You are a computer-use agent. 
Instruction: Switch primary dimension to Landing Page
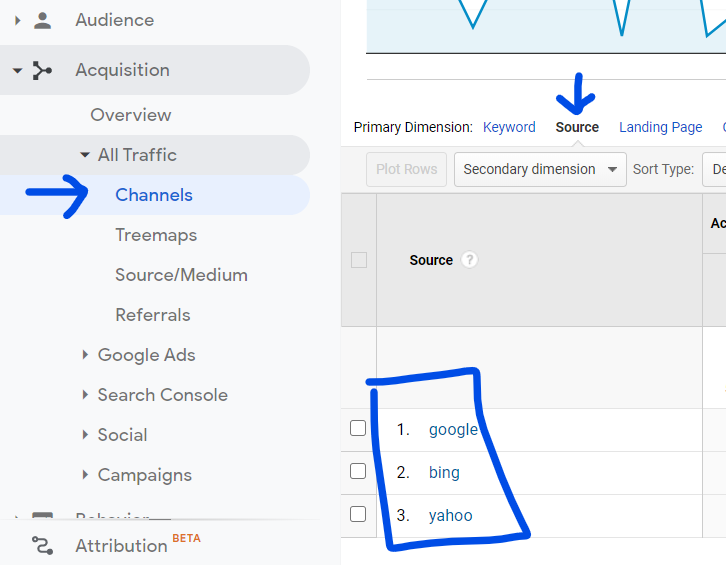tap(661, 127)
